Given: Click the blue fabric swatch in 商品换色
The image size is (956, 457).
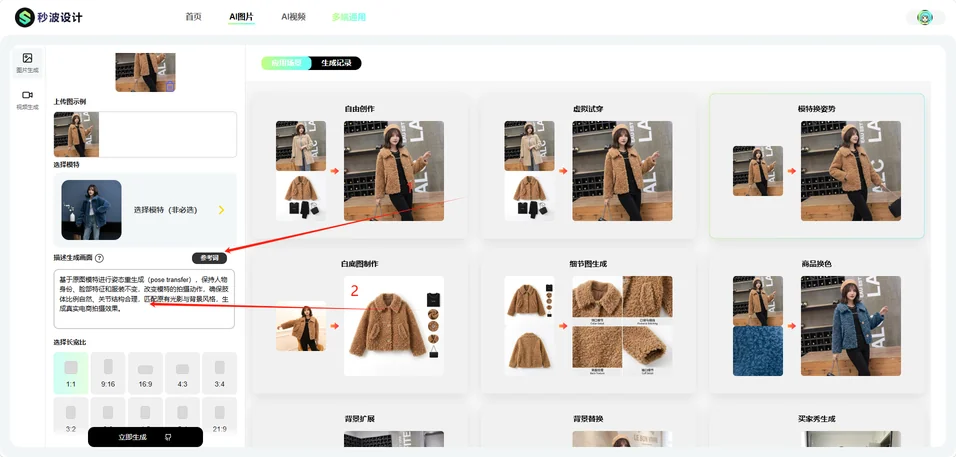Looking at the screenshot, I should tap(758, 351).
